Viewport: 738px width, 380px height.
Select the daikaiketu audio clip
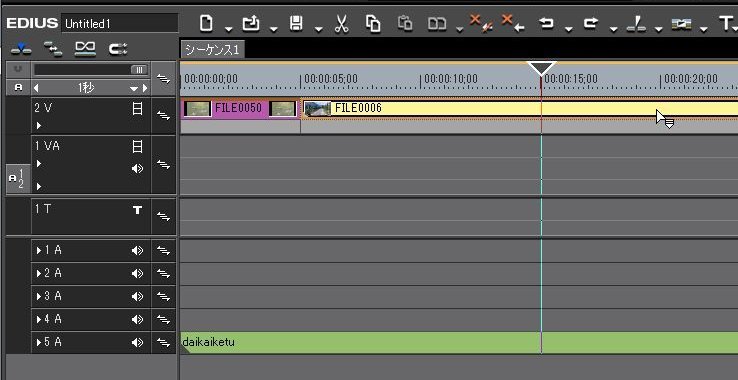pos(459,342)
